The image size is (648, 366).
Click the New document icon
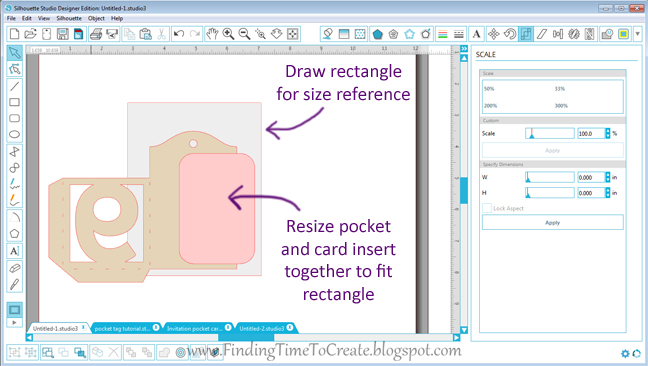(14, 34)
